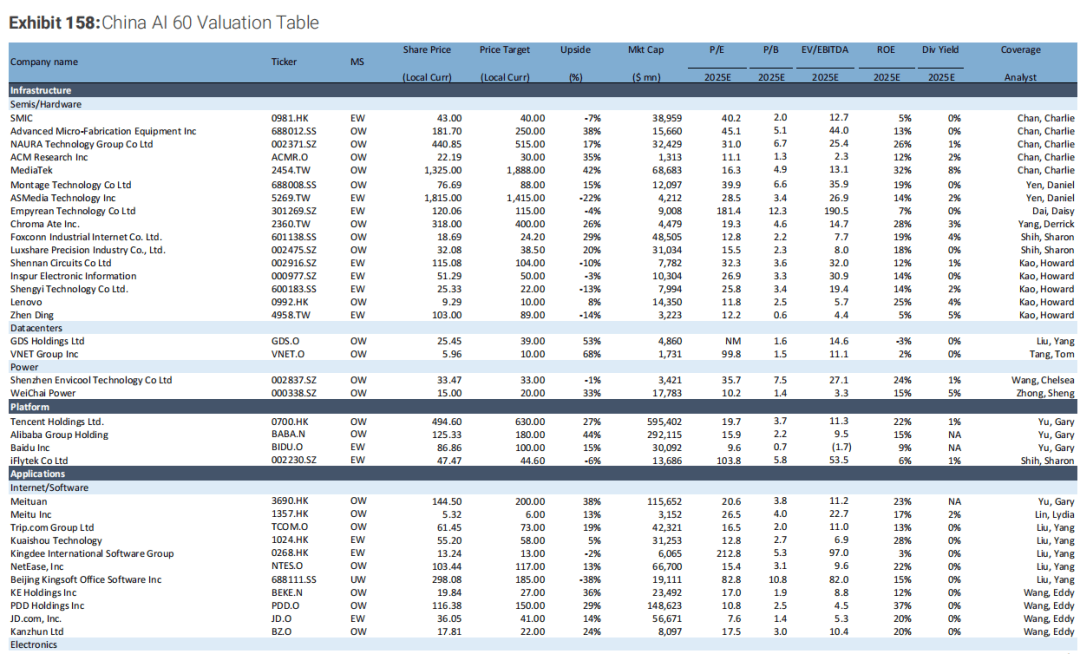Click the ticker "0981.HK"
The image size is (1080, 654).
290,118
